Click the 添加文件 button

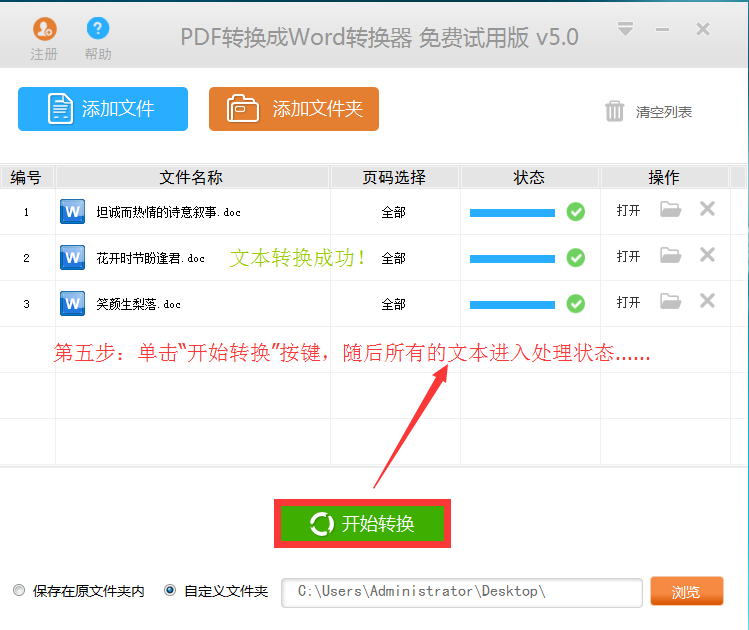pos(103,109)
